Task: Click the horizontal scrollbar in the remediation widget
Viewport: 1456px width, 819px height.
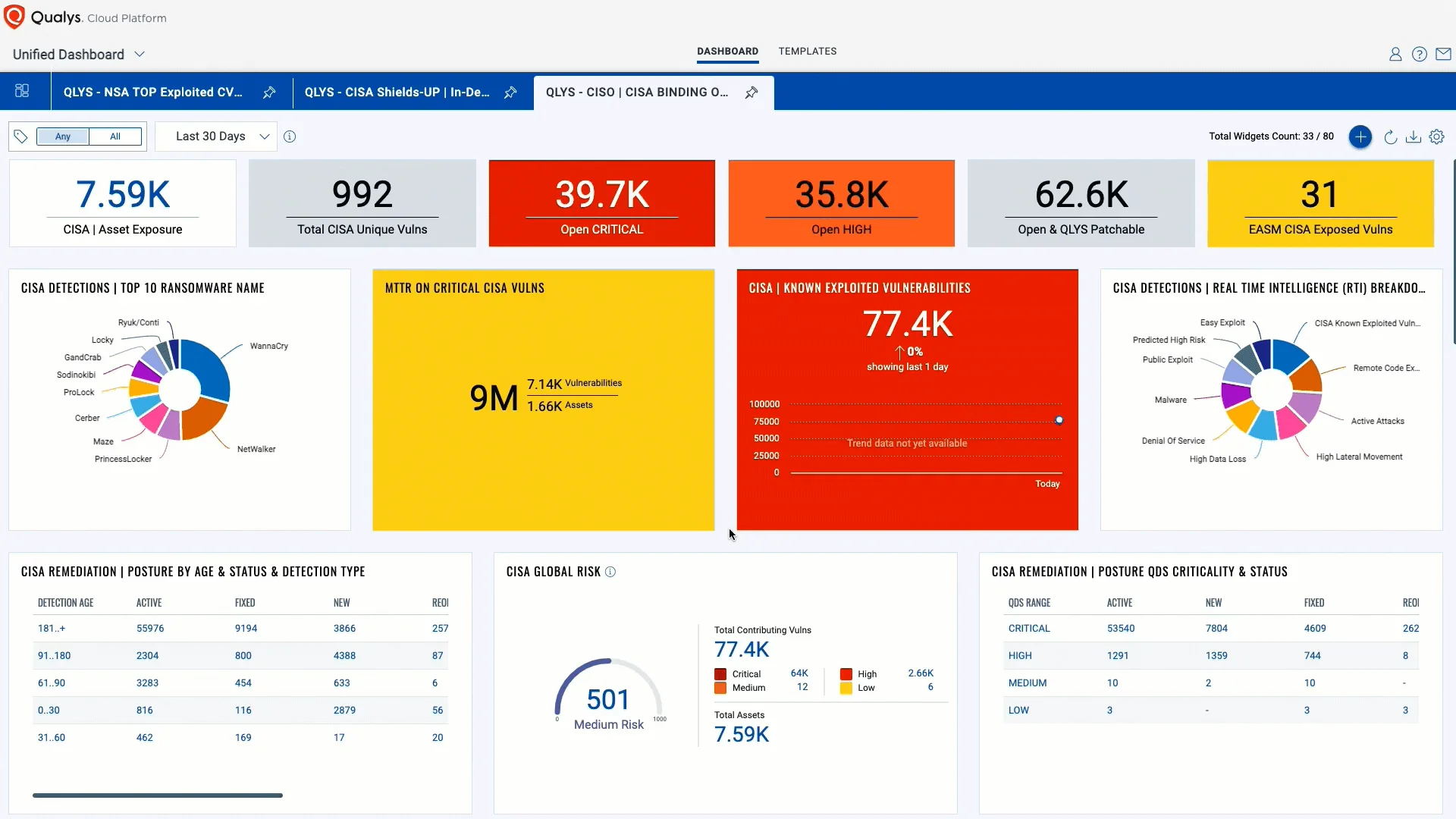Action: (157, 795)
